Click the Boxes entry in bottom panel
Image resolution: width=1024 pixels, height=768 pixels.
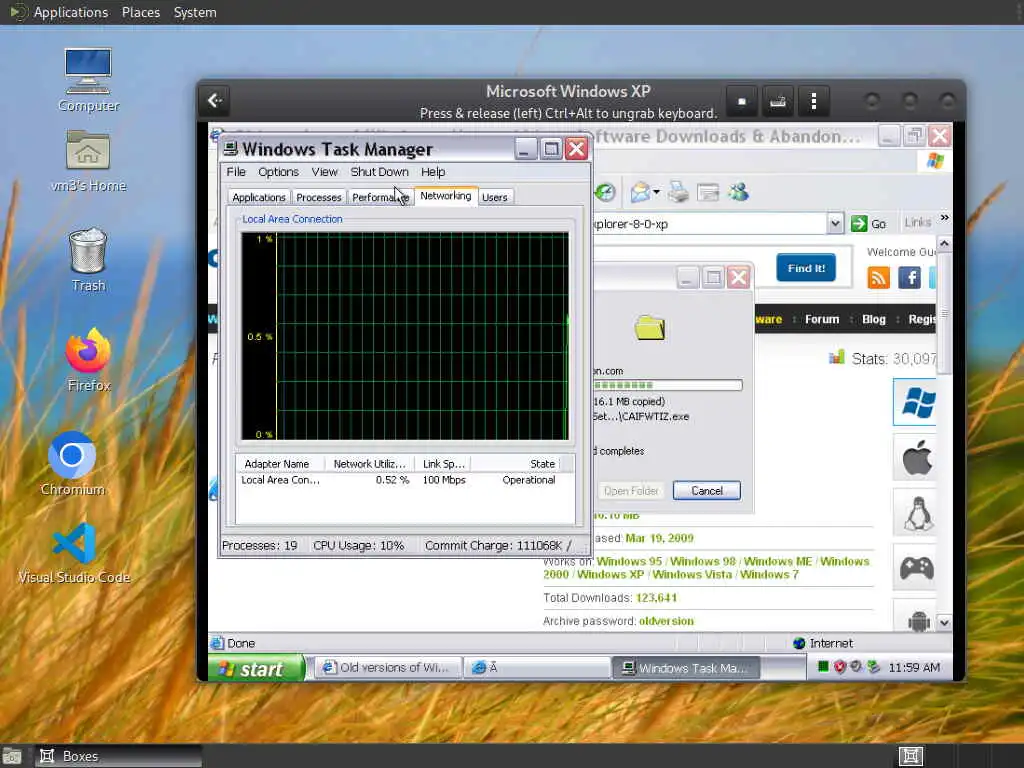point(118,756)
